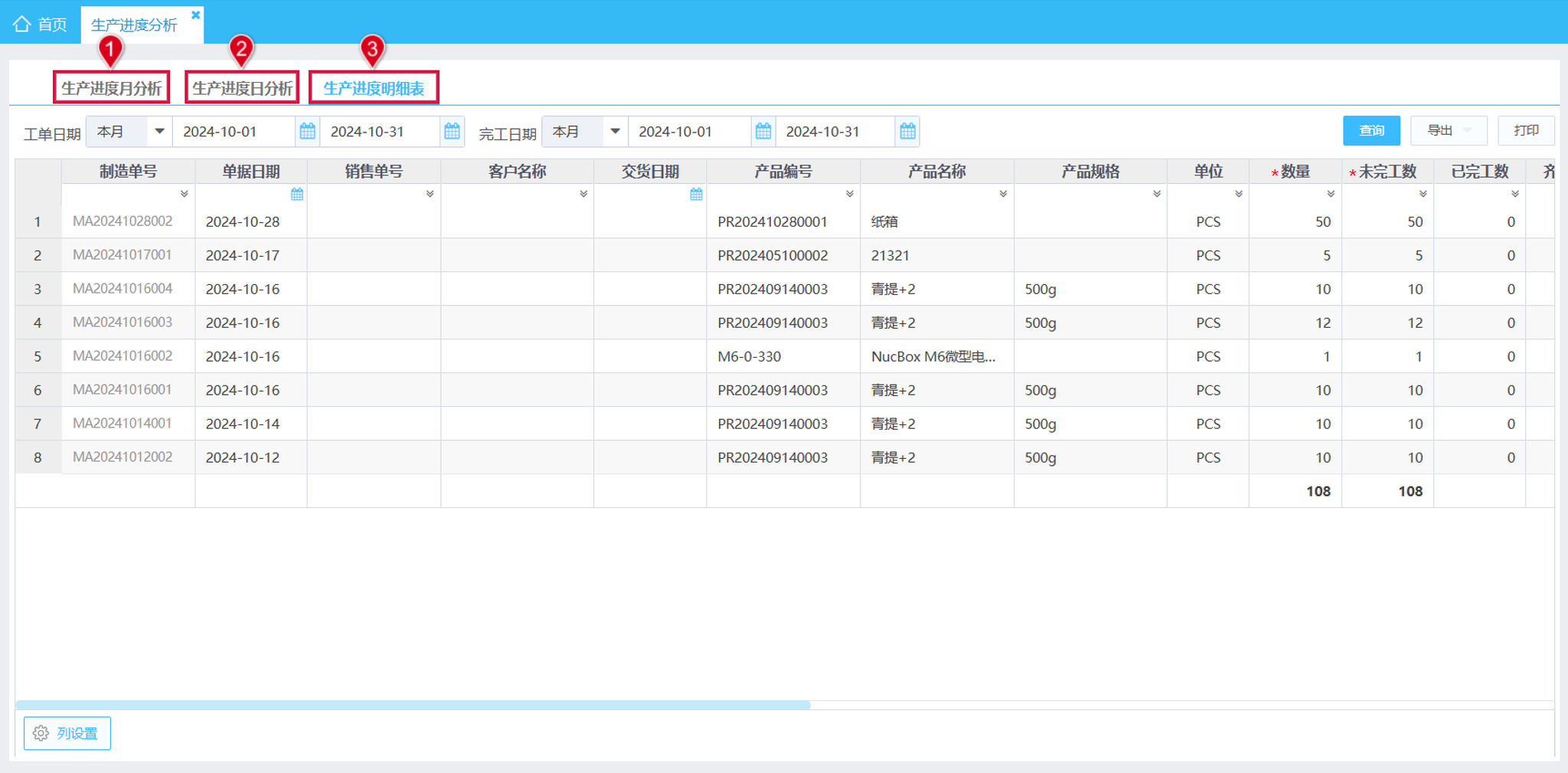Close the 生产进度分析 tab
1568x773 pixels.
coord(195,15)
